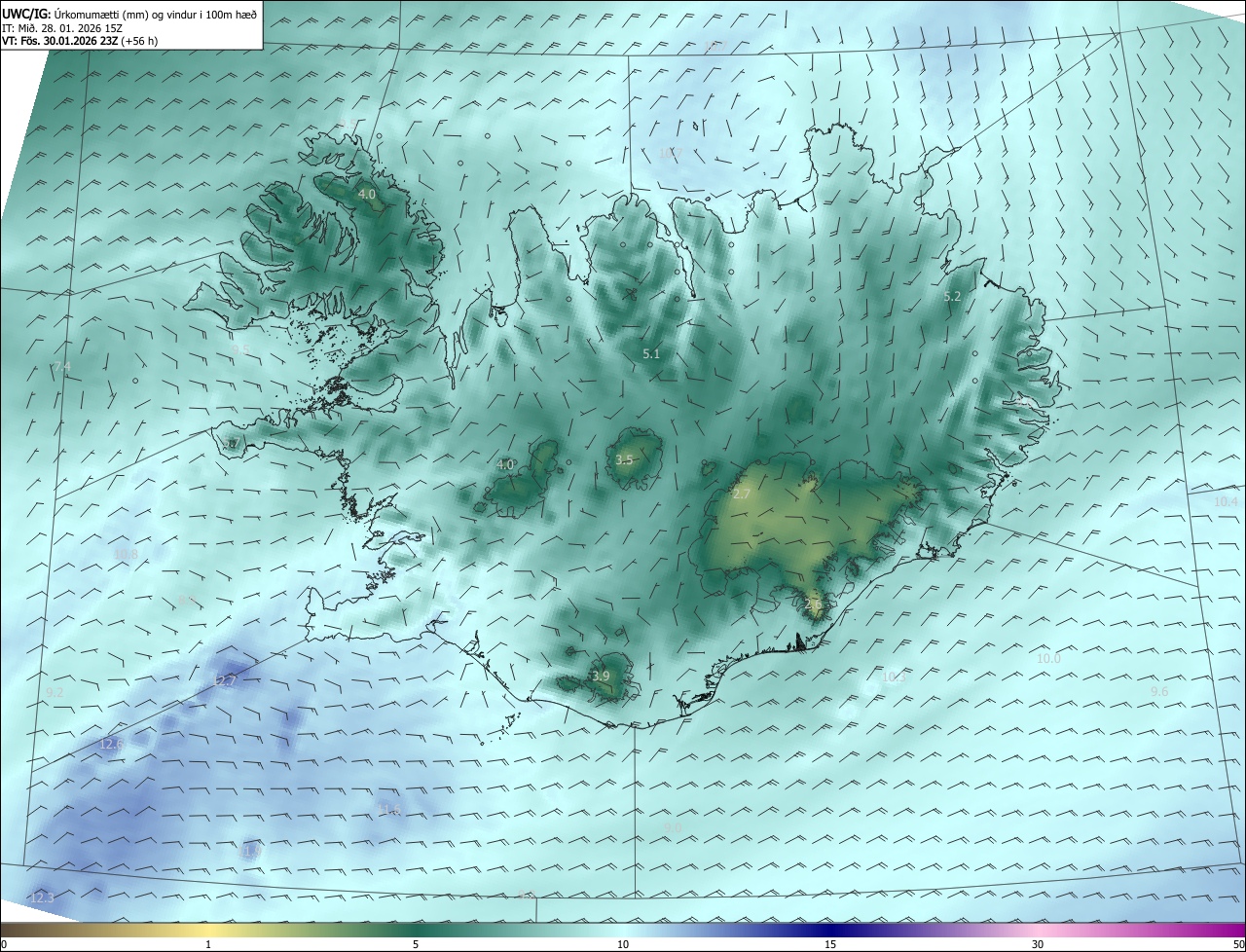Click the 3.9 value label on the map
1246x952 pixels.
(x=601, y=676)
